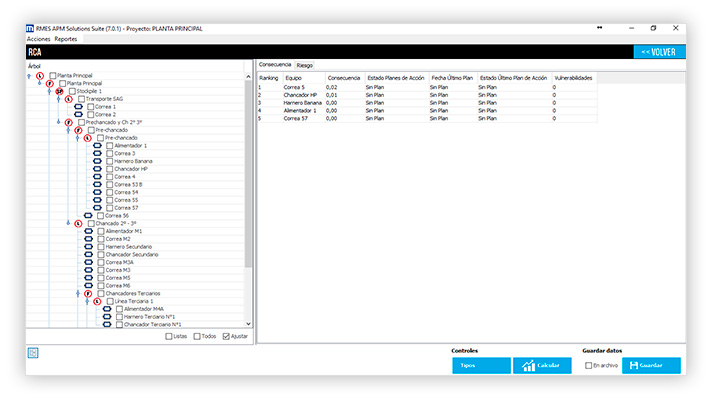The height and width of the screenshot is (399, 716).
Task: Collapse the Prechancado y Ch 2° 3° branch
Action: [x=58, y=122]
